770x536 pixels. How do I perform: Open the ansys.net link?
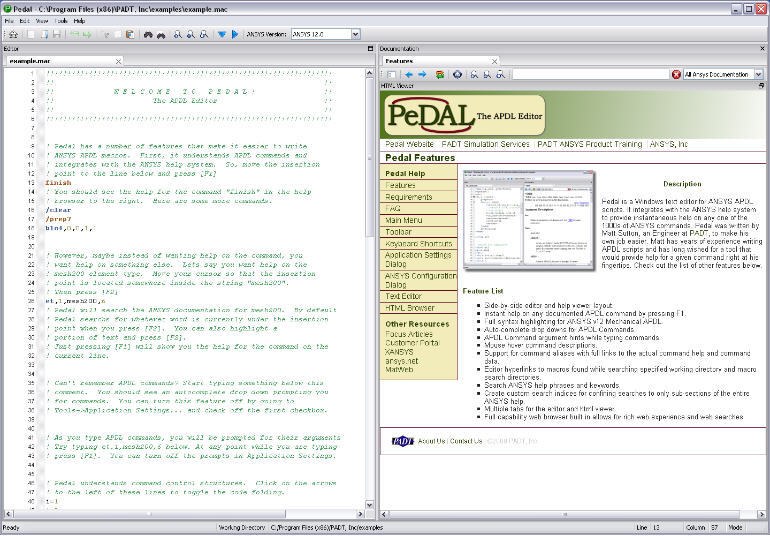401,361
